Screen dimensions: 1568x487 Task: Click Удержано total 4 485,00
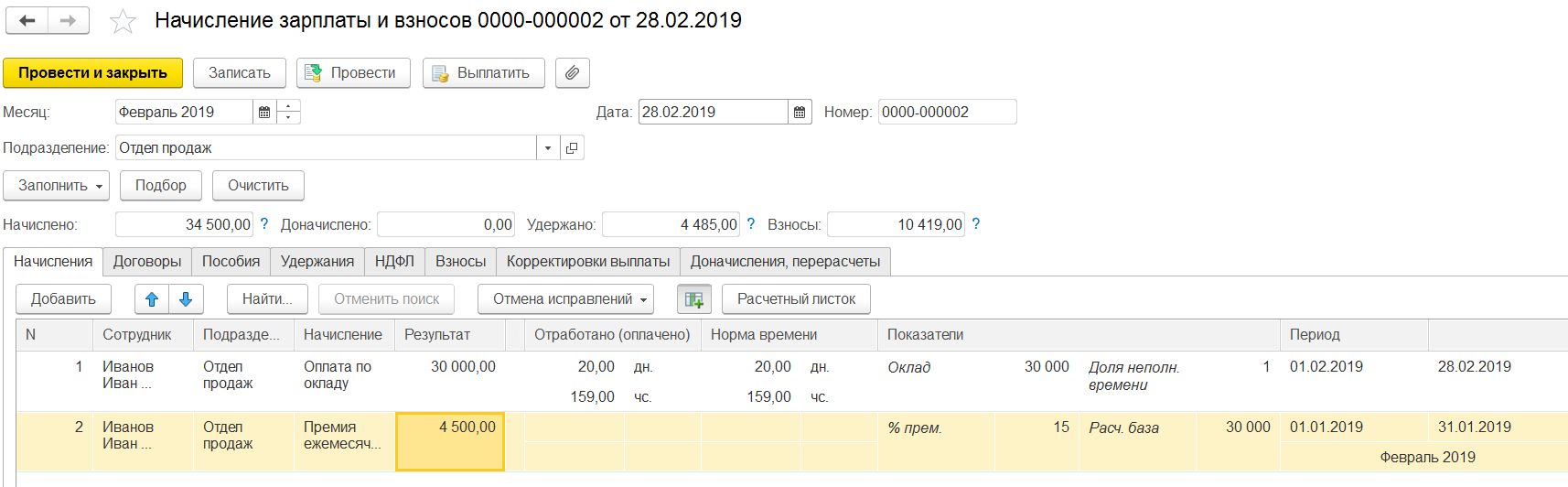[x=671, y=224]
